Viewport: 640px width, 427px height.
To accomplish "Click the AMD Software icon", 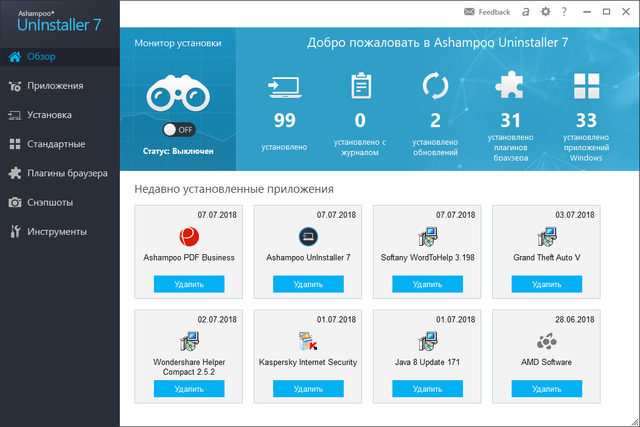I will pyautogui.click(x=547, y=341).
